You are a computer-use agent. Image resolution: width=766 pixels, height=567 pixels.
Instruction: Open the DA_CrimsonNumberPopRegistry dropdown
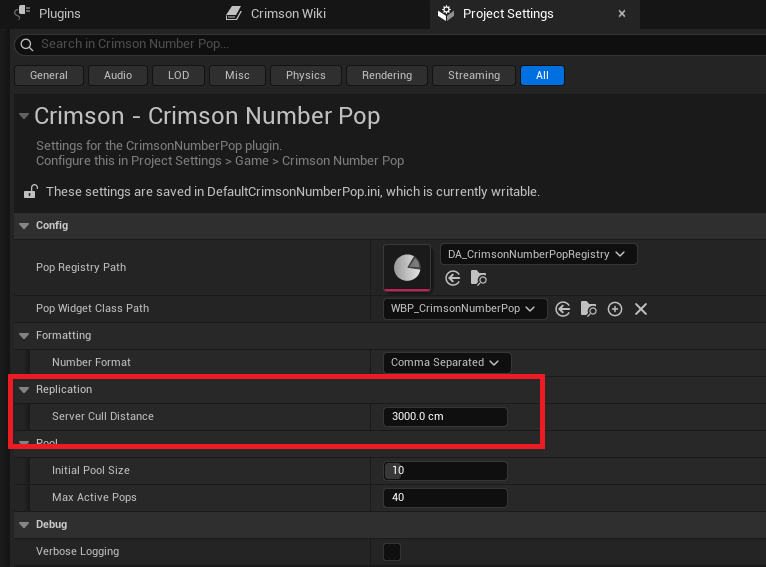tap(538, 254)
